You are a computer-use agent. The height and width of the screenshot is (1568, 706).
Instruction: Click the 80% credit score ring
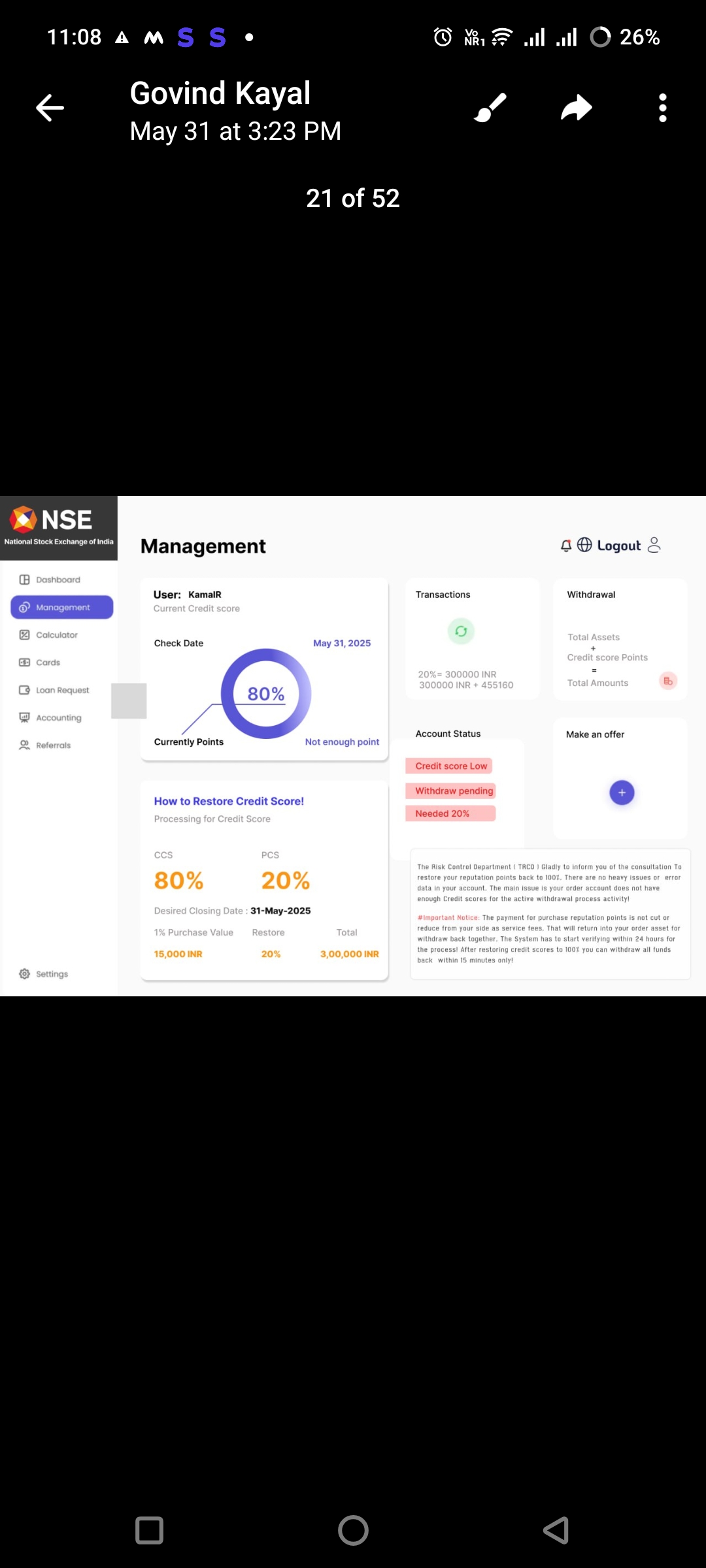(266, 694)
